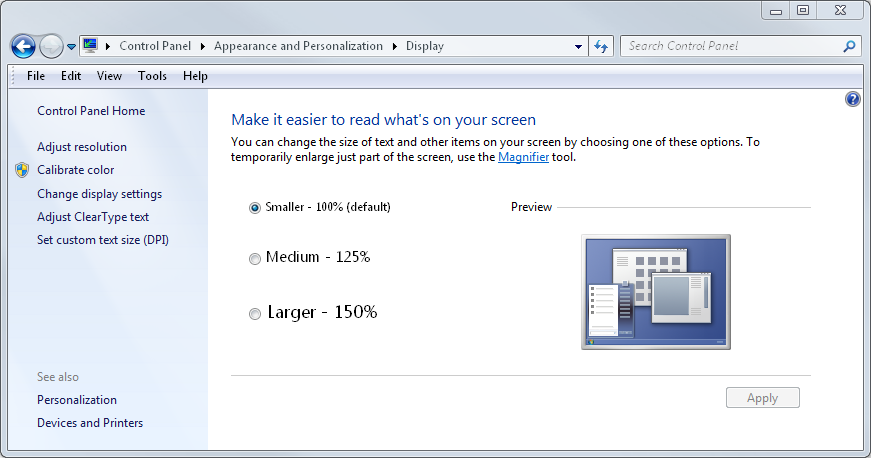Click the Forward navigation arrow button

[51, 46]
